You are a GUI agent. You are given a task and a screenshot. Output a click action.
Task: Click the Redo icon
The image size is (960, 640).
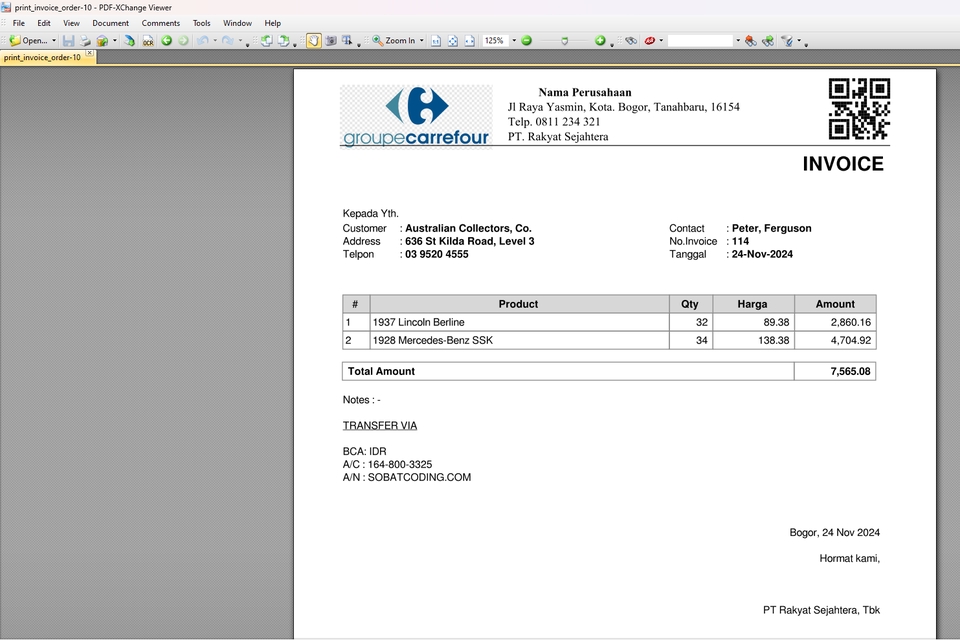click(228, 40)
